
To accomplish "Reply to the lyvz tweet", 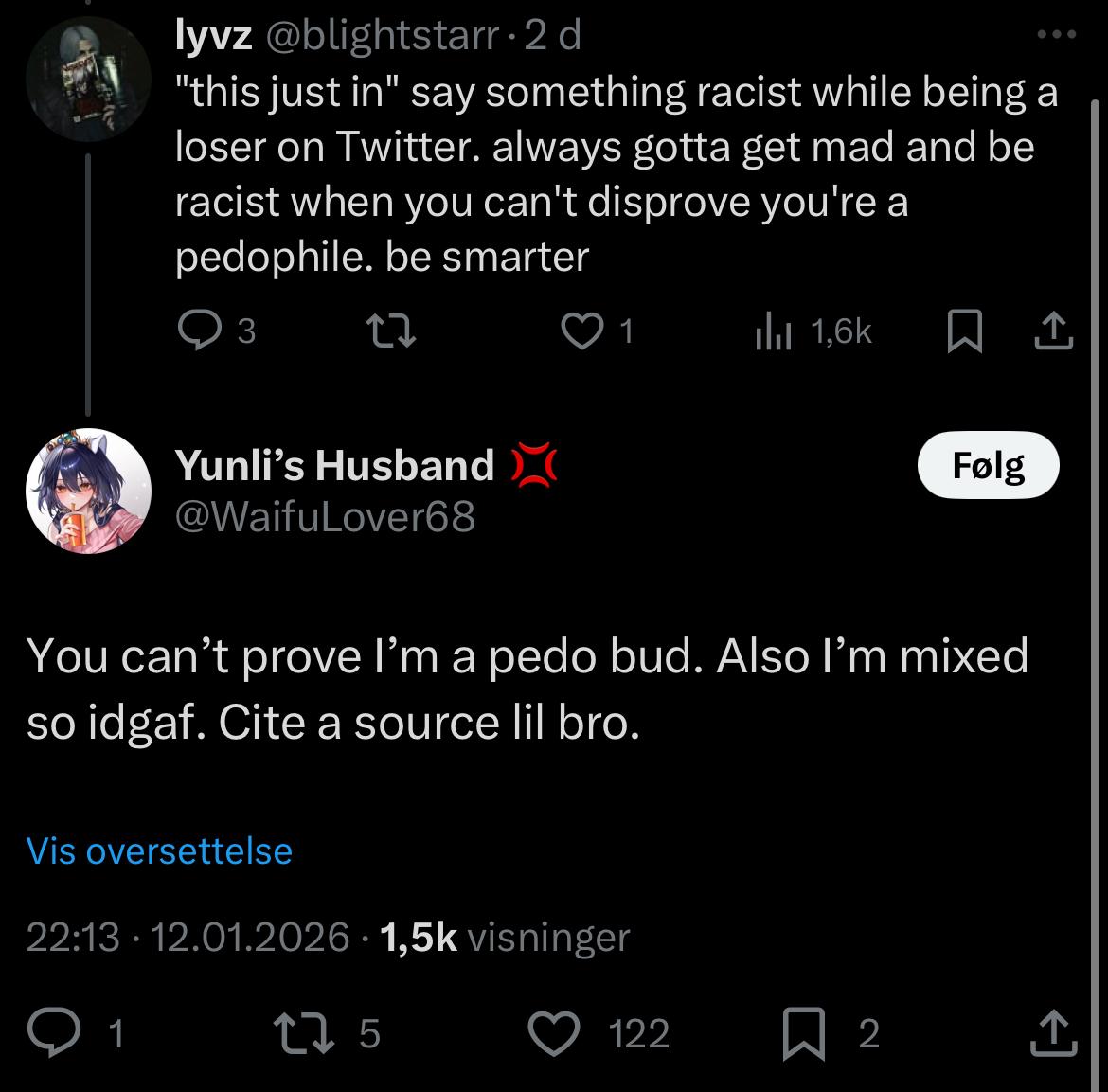I will (x=197, y=331).
